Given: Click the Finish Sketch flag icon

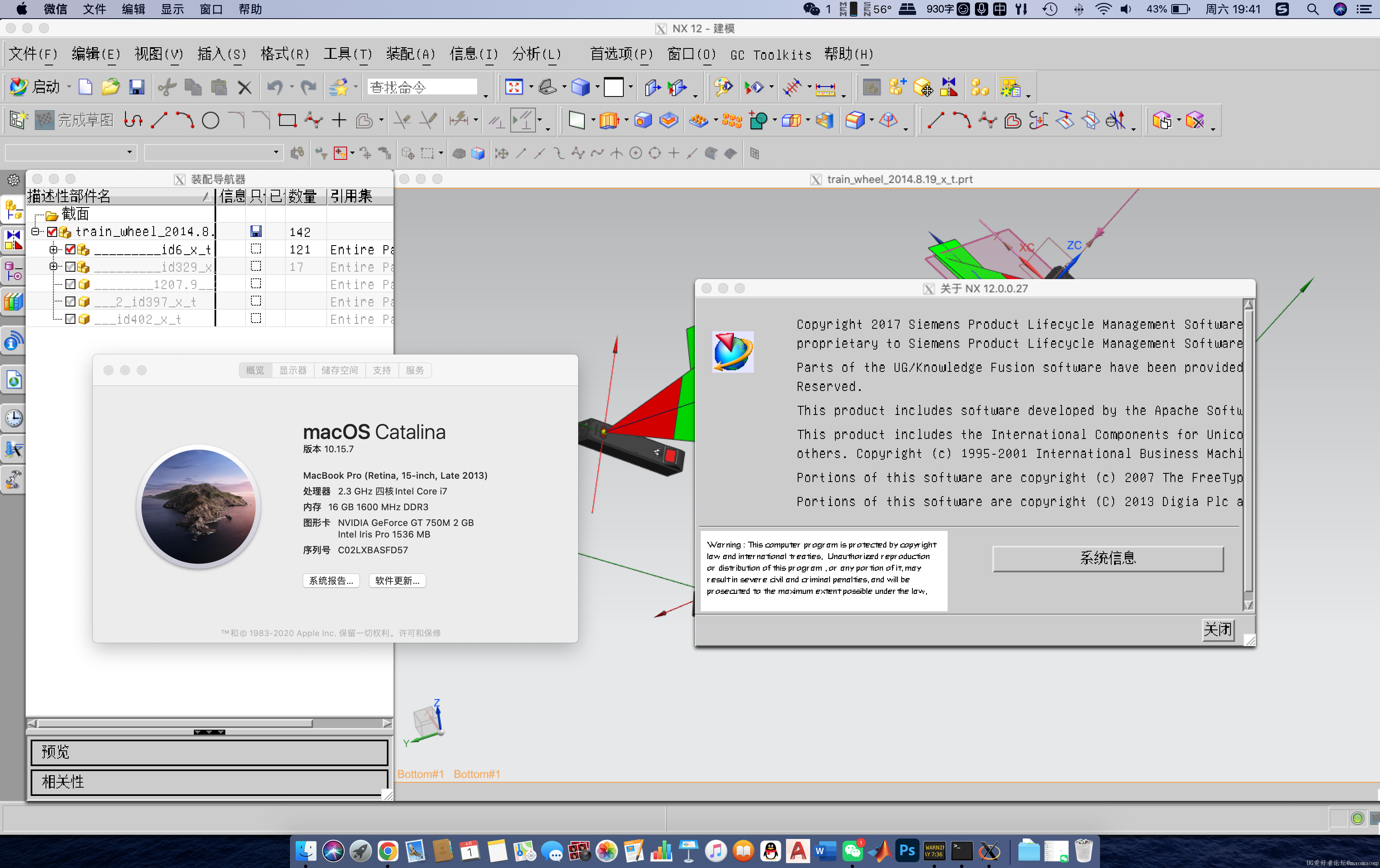Looking at the screenshot, I should point(44,121).
